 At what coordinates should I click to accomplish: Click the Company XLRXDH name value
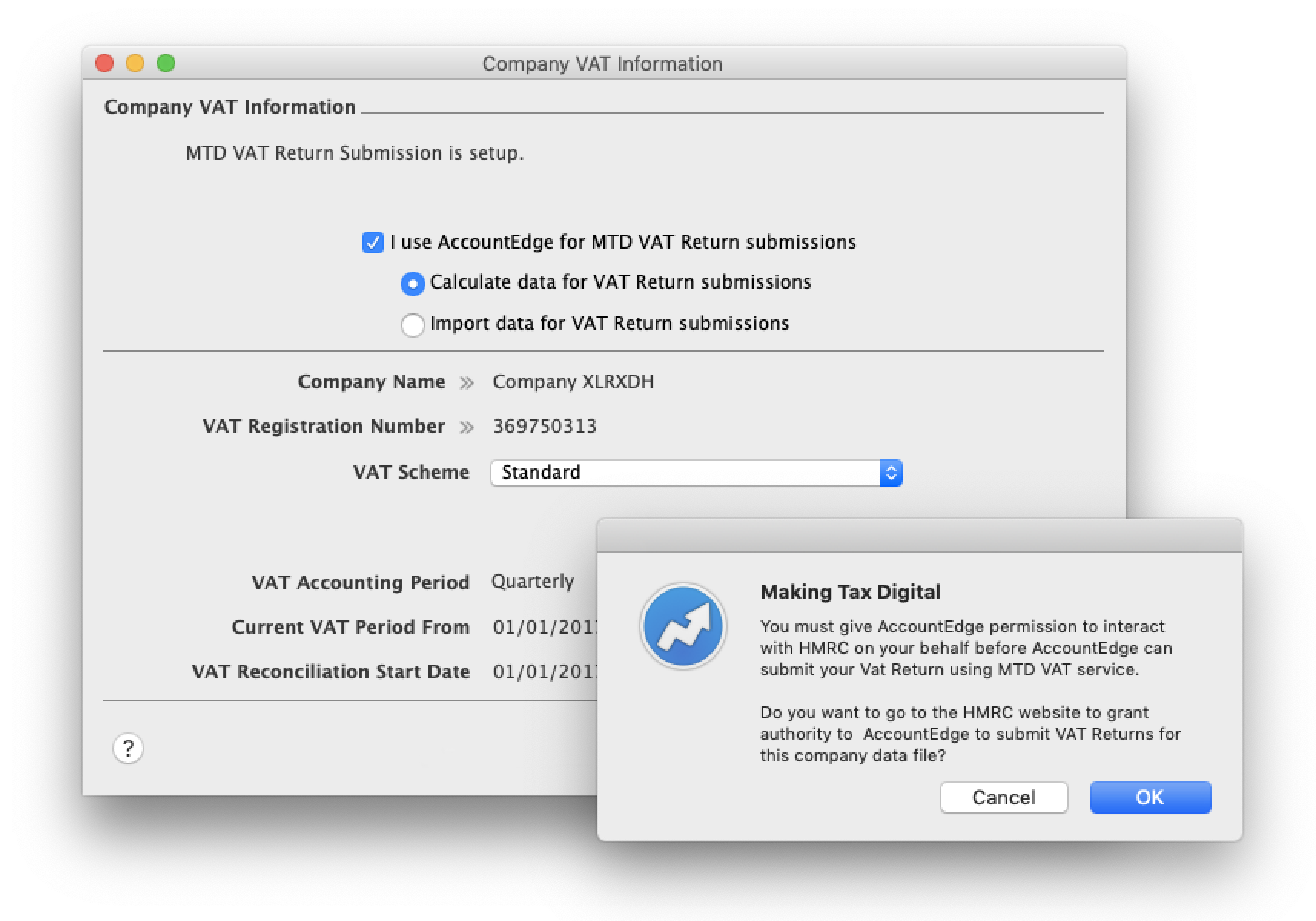click(x=574, y=382)
